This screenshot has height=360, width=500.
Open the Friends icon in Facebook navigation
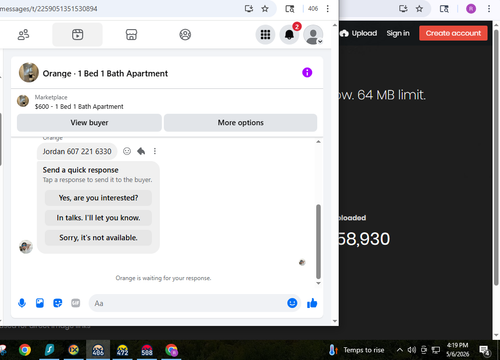click(23, 35)
